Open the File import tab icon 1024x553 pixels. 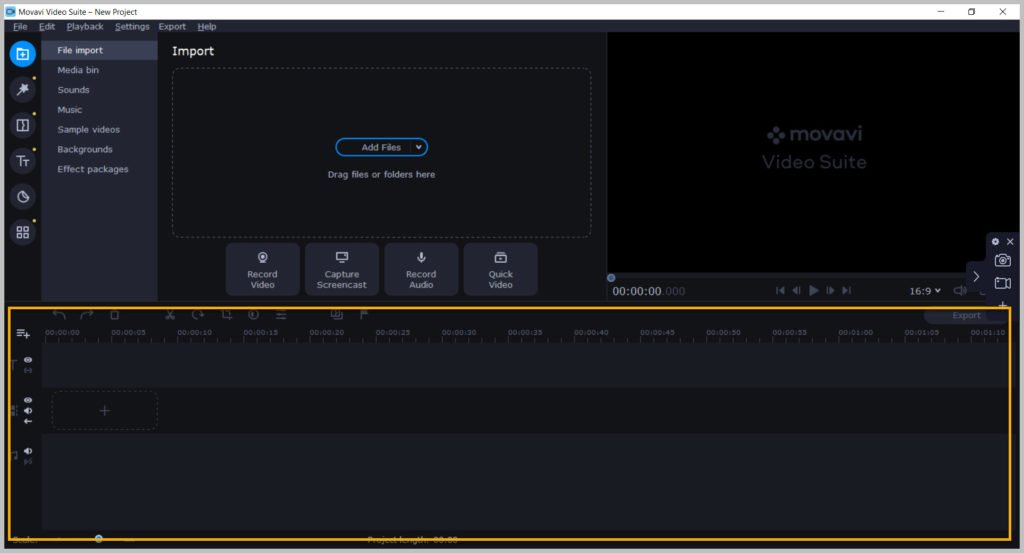point(22,54)
